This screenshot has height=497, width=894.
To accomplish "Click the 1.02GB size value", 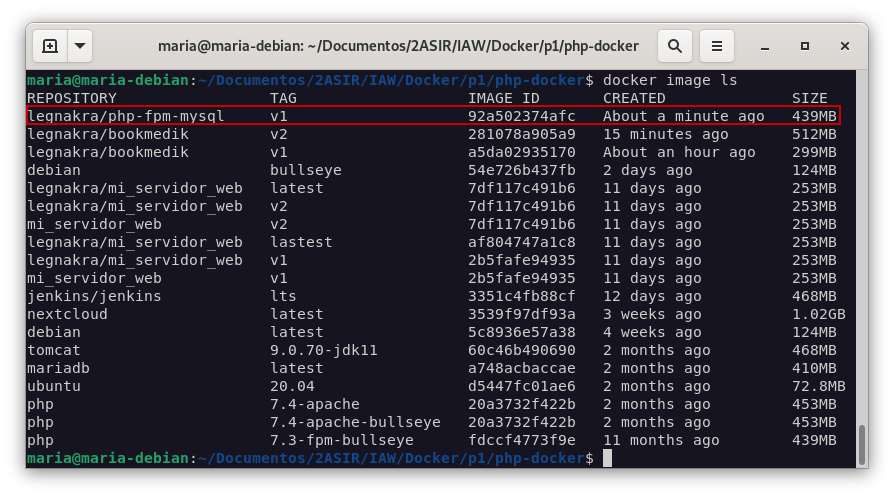I will 818,314.
